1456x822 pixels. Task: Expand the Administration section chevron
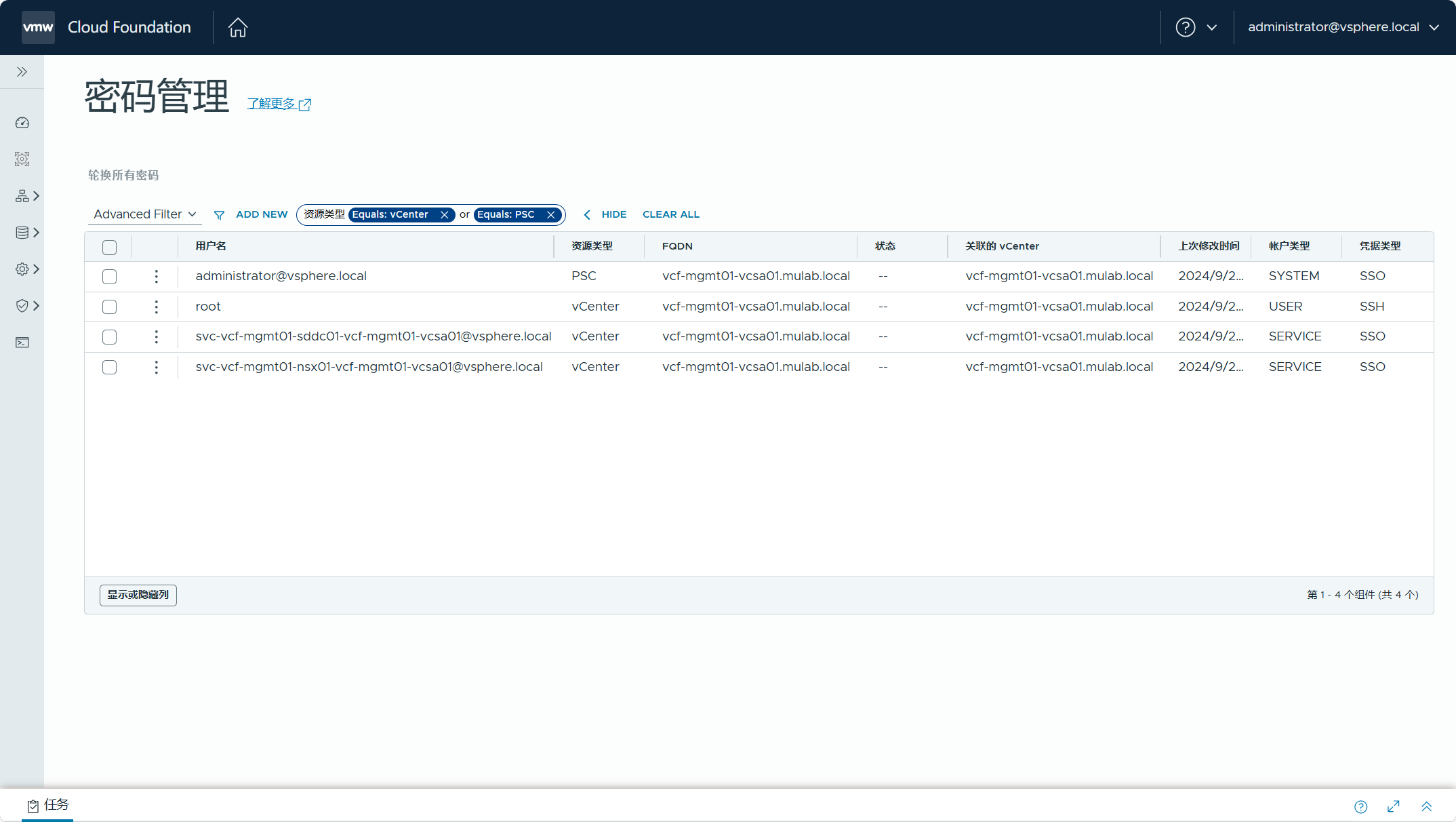[x=37, y=269]
